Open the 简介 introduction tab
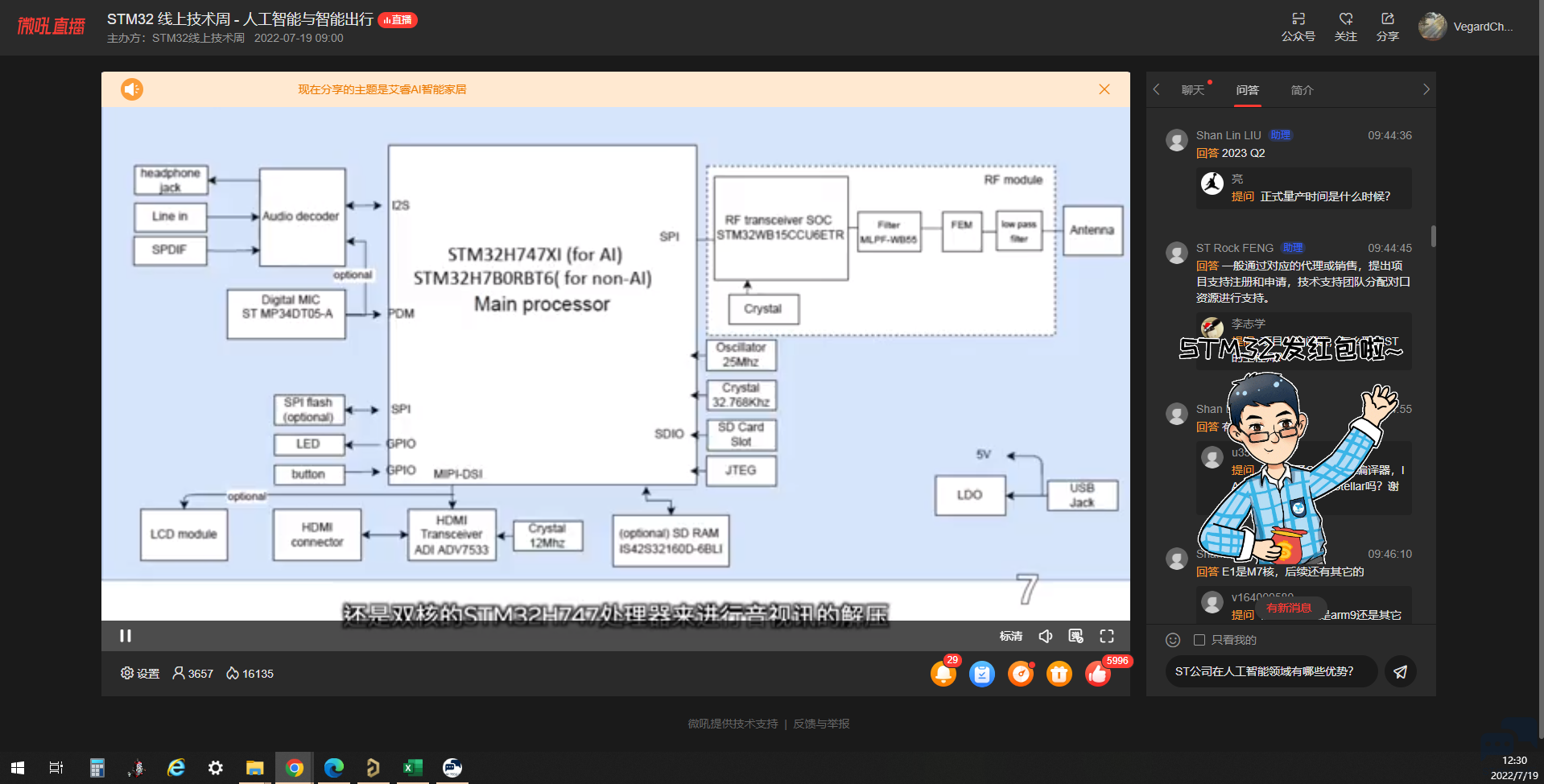This screenshot has height=784, width=1544. pos(1302,90)
